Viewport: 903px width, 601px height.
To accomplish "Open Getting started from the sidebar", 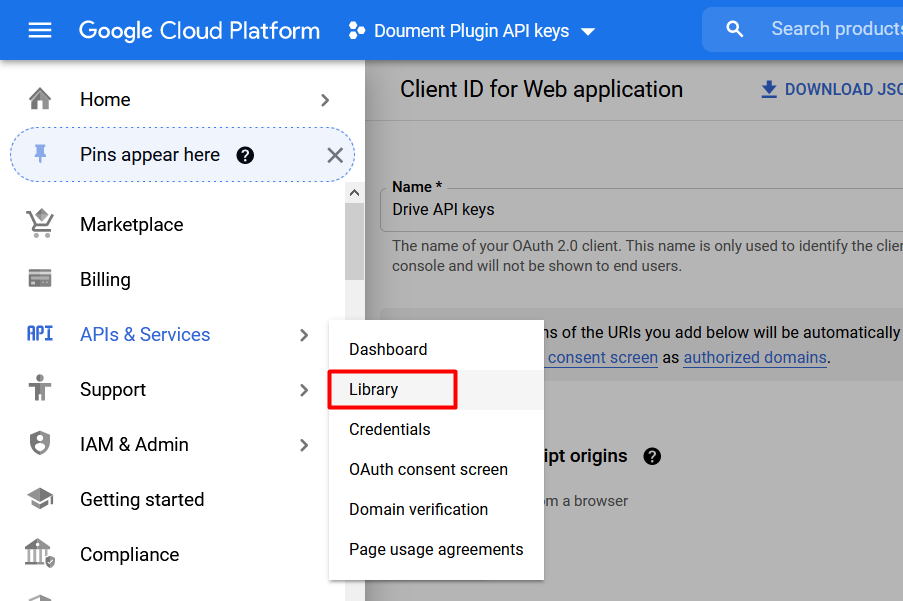I will [142, 500].
